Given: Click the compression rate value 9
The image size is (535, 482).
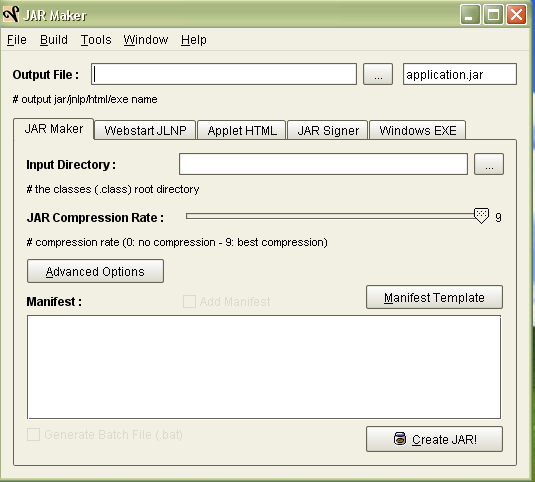Looking at the screenshot, I should click(x=498, y=217).
